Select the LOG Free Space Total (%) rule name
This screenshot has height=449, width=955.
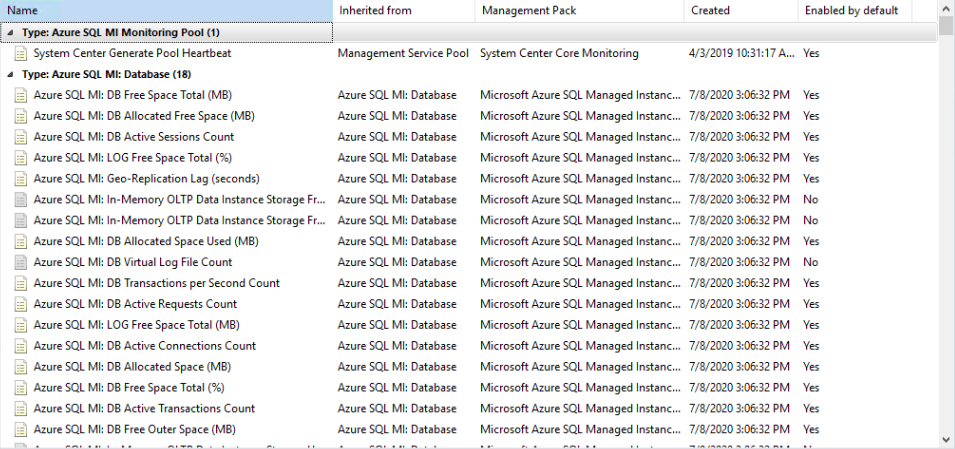coord(133,158)
